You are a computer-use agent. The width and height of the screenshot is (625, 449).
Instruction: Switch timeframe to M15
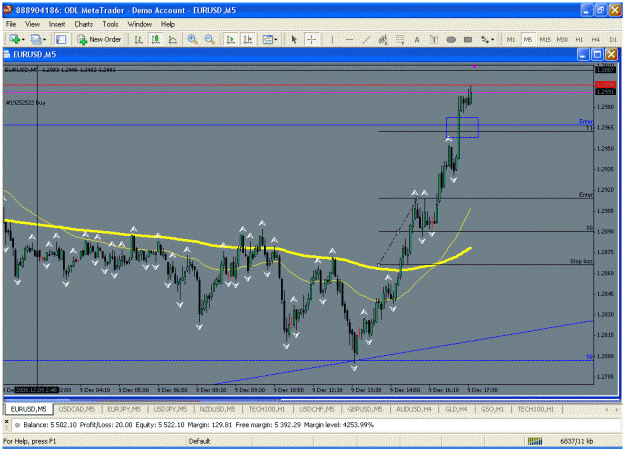coord(545,39)
